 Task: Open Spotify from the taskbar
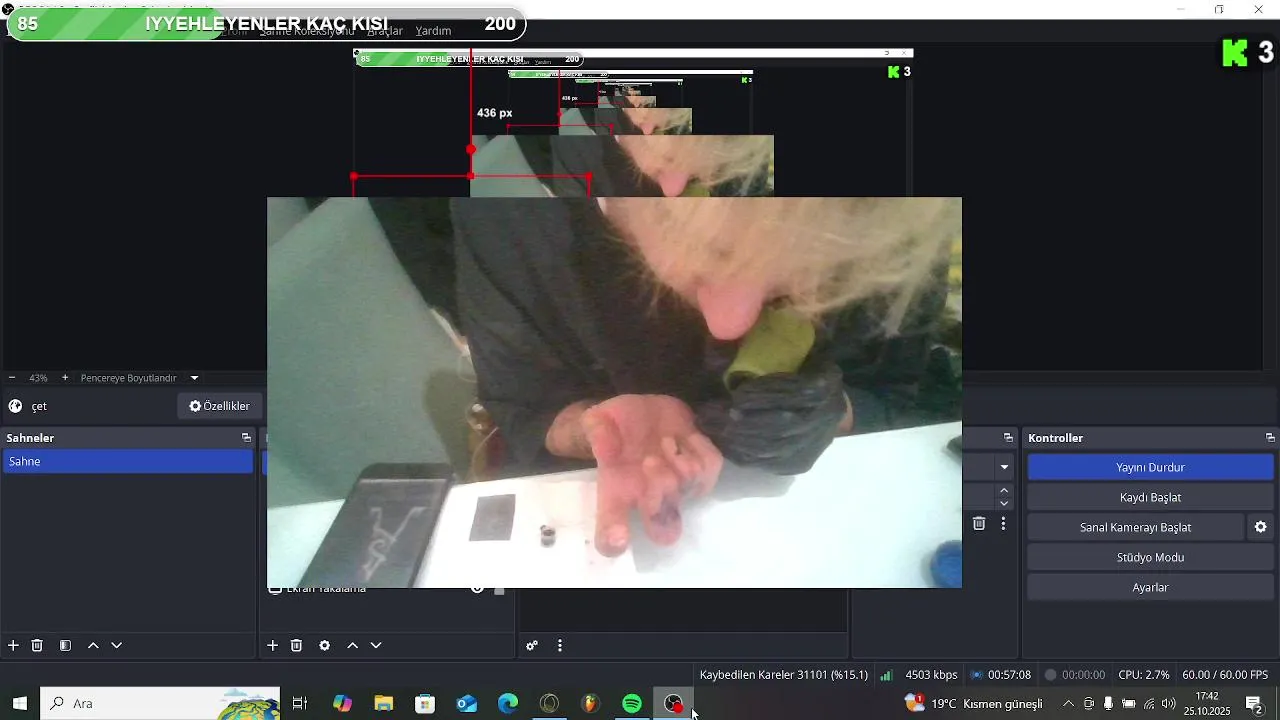click(x=632, y=704)
